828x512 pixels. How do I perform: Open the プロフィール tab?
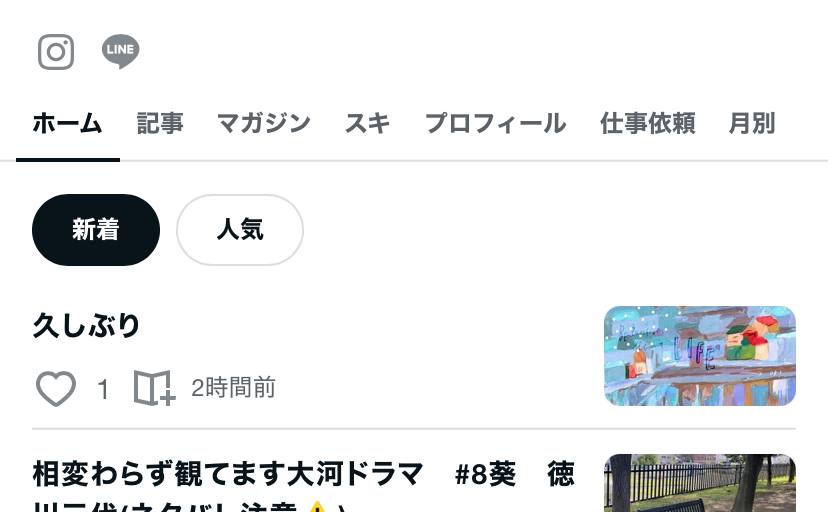495,124
